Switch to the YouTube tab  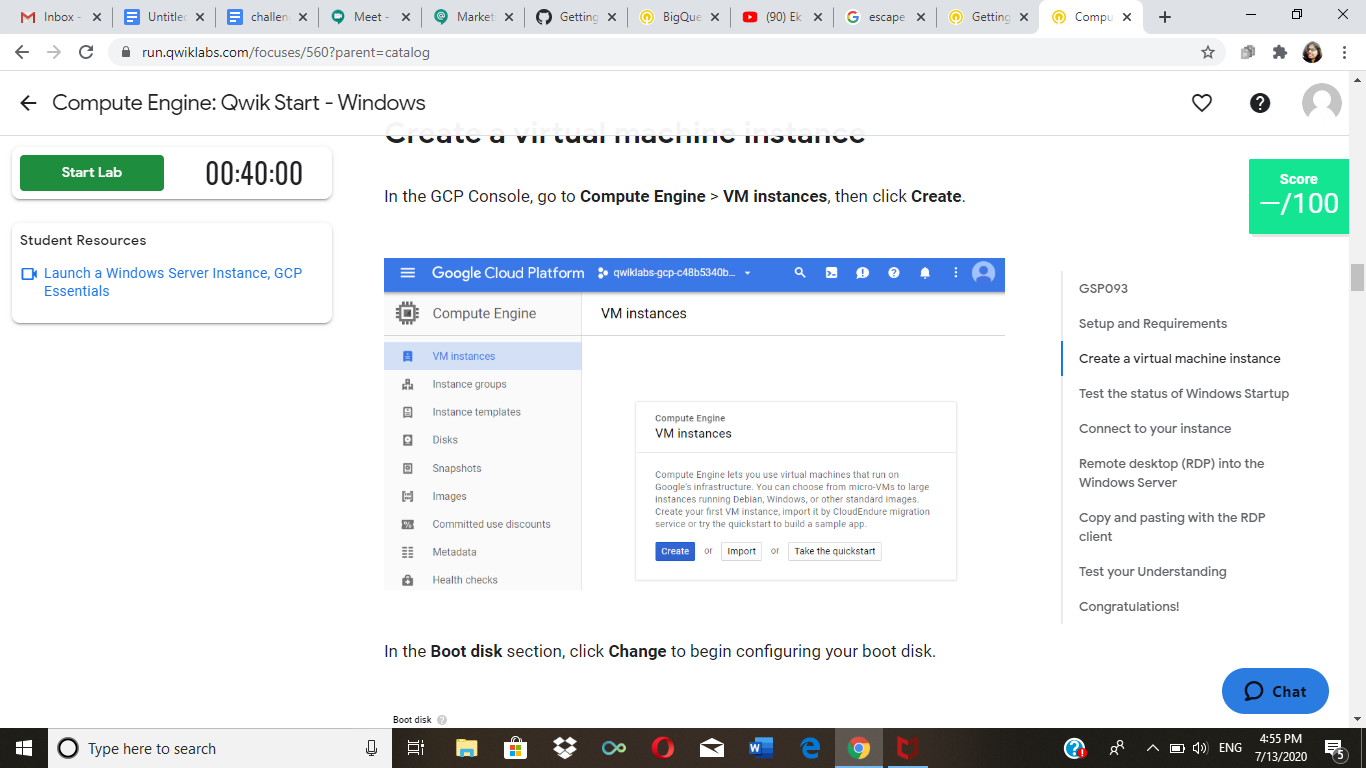(783, 17)
